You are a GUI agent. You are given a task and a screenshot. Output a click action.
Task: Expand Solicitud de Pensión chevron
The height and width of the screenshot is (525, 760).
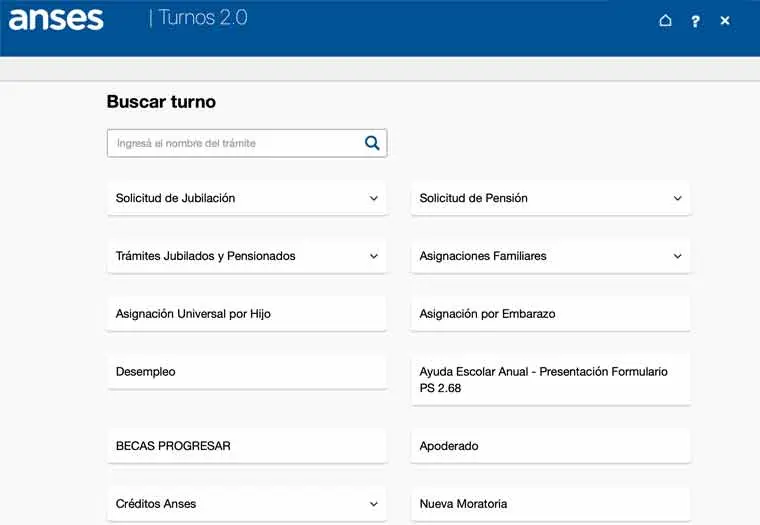pyautogui.click(x=678, y=198)
